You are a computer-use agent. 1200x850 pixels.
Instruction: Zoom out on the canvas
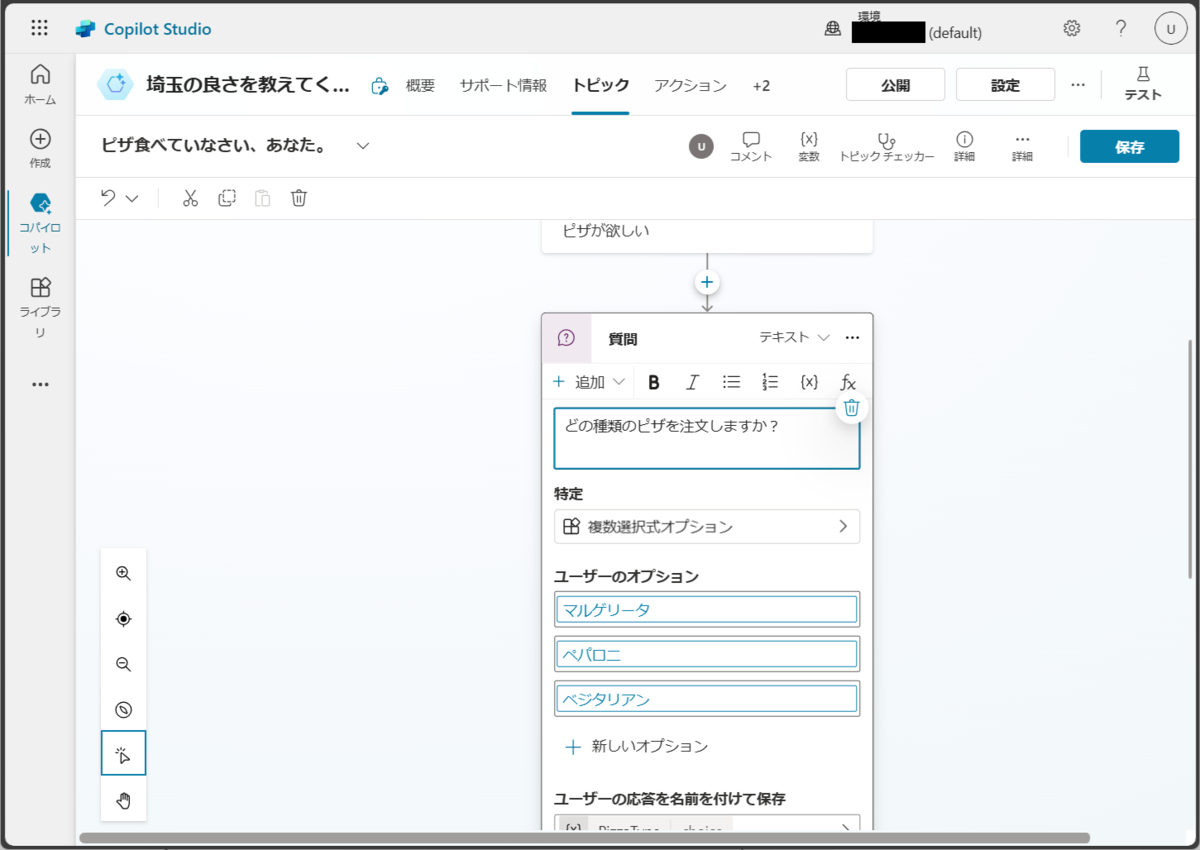pos(124,664)
